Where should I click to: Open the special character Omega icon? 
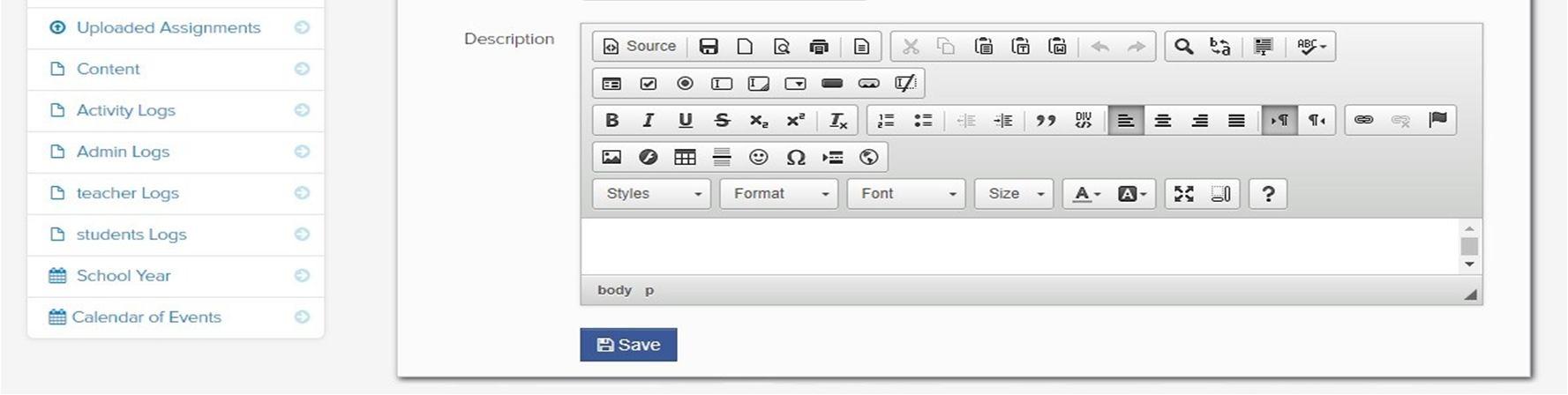click(795, 158)
